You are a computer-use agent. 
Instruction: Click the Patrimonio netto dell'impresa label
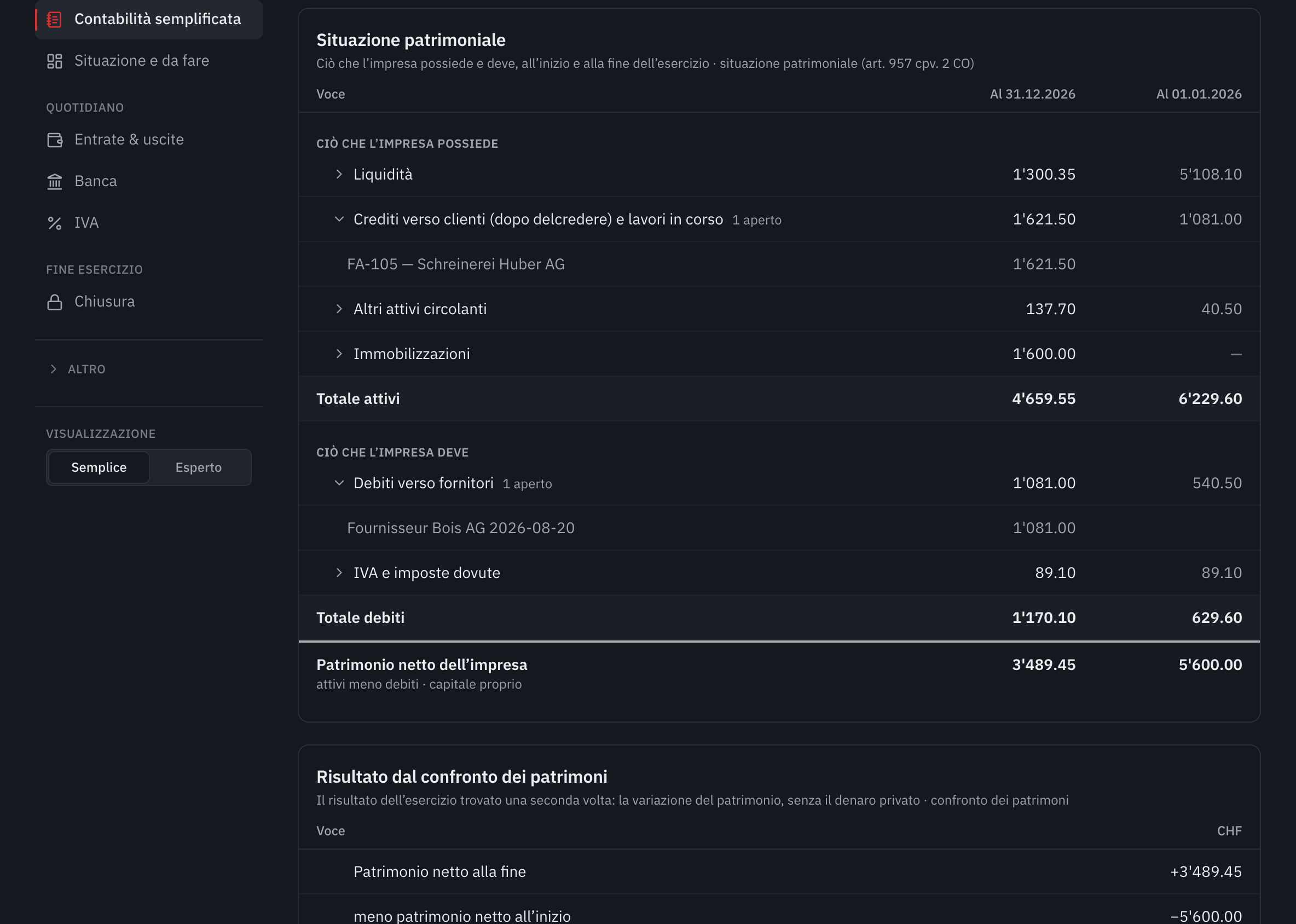pos(421,665)
